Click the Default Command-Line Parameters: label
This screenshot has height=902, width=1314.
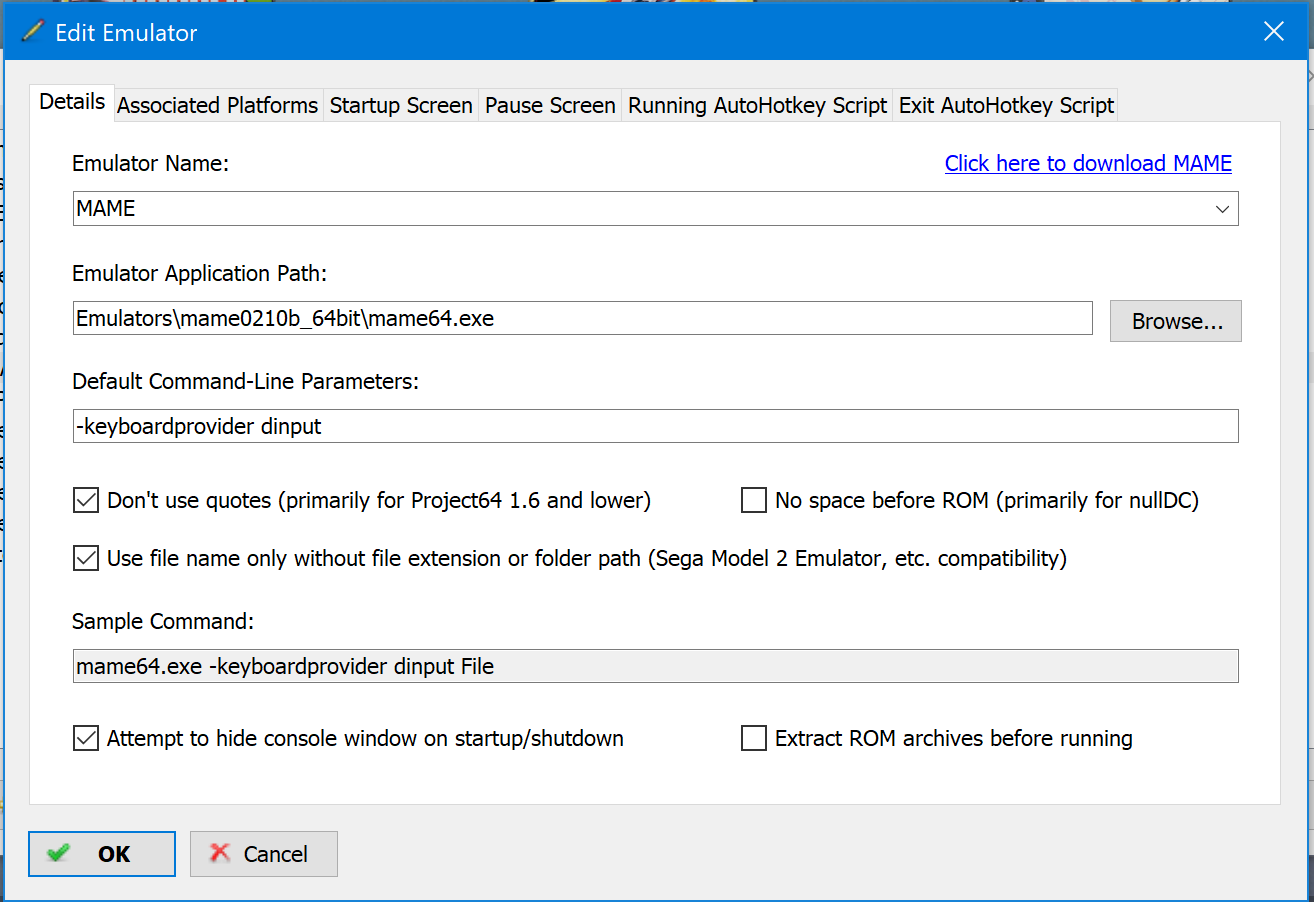pos(246,381)
